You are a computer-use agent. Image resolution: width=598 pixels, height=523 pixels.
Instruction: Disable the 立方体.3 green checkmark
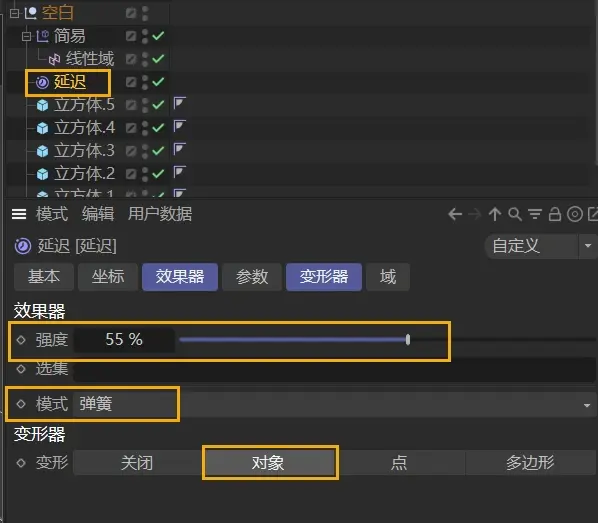point(158,150)
